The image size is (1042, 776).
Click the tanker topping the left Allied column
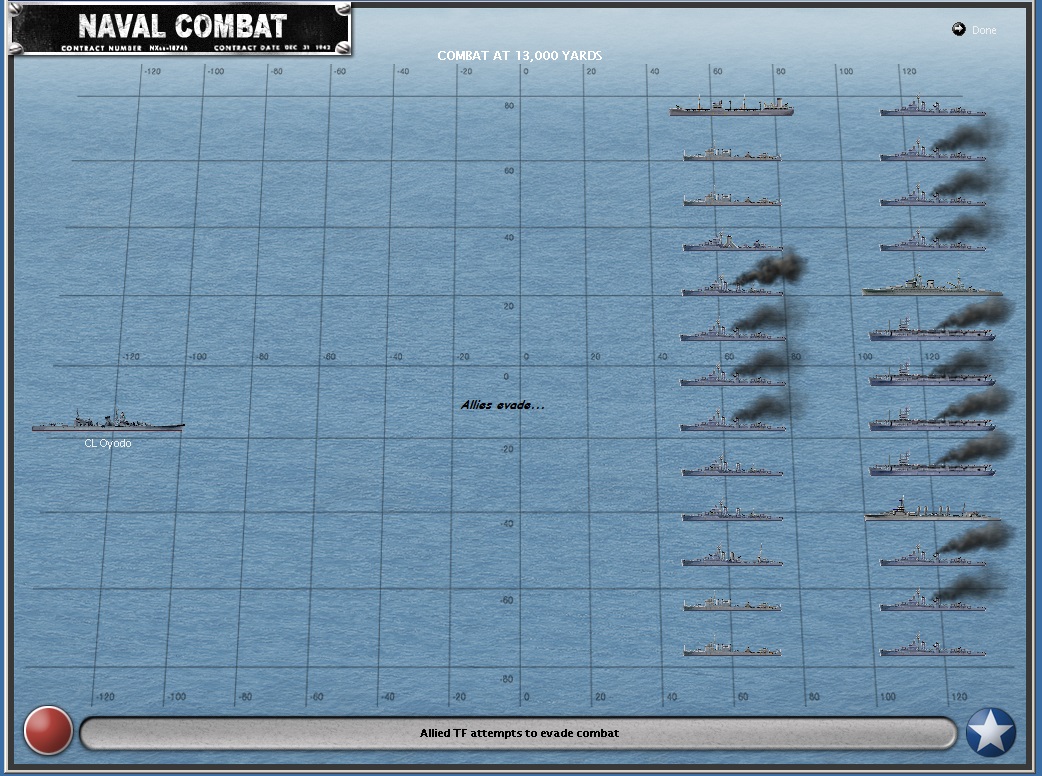(731, 106)
